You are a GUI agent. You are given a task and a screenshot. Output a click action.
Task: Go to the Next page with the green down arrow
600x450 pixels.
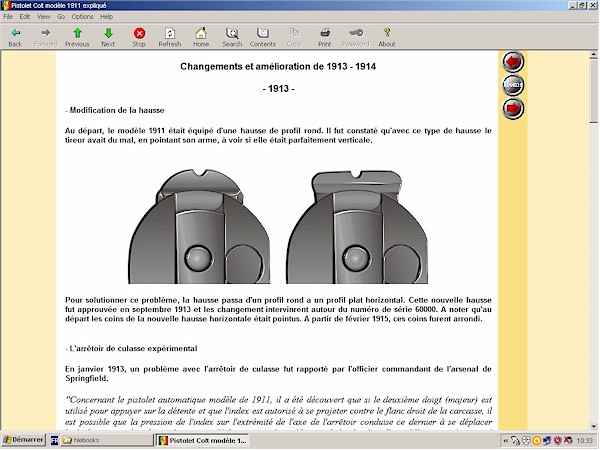(108, 33)
